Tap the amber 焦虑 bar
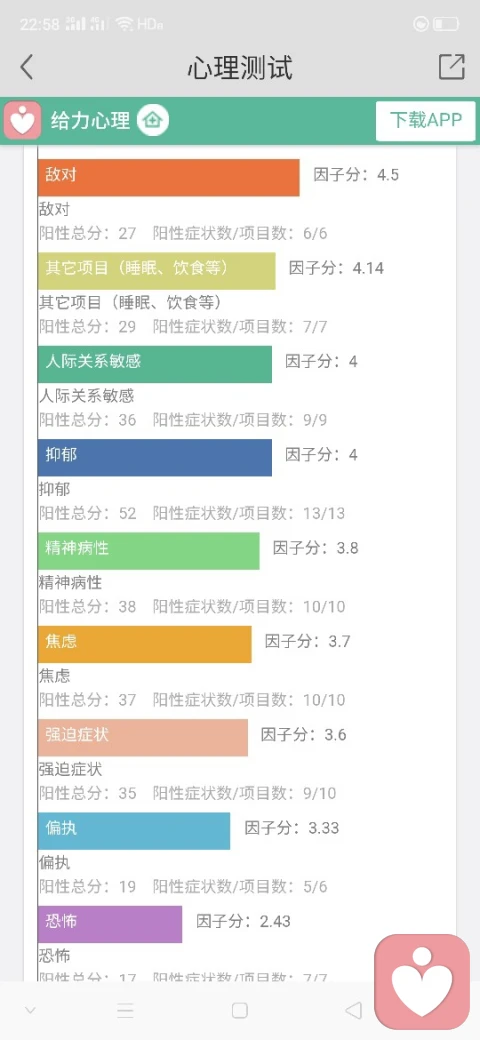This screenshot has height=1040, width=480. tap(145, 644)
